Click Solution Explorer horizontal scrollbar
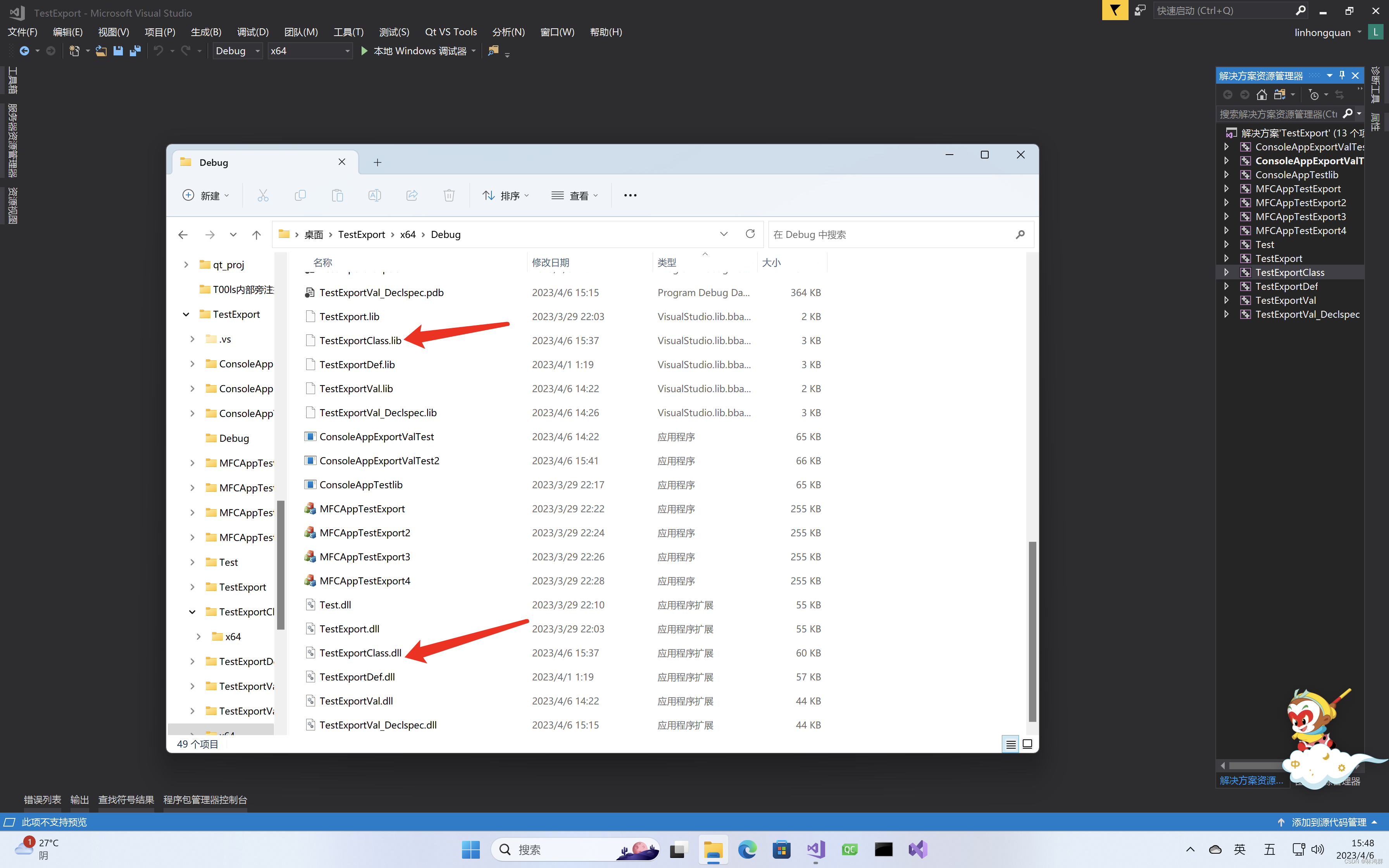This screenshot has width=1389, height=868. [x=1256, y=765]
